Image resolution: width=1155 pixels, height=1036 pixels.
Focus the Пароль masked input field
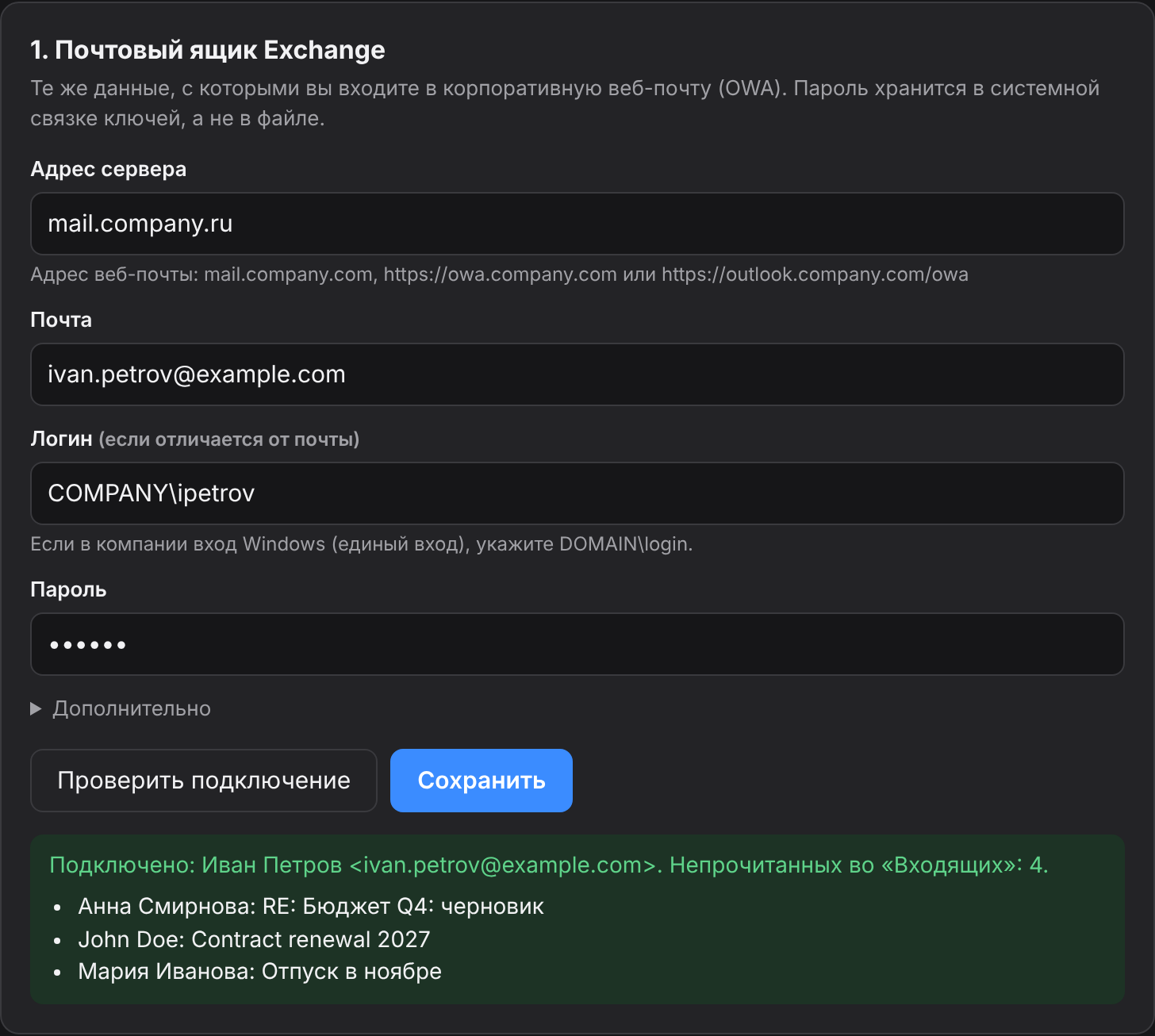click(x=577, y=644)
